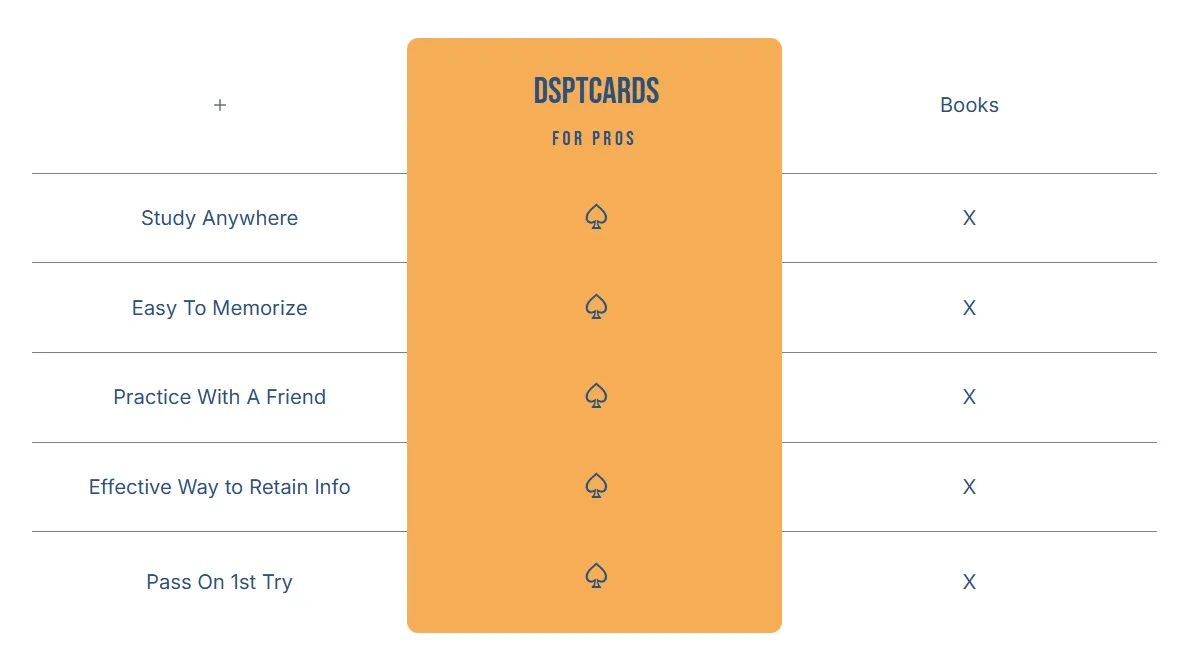The image size is (1192, 671).
Task: Click X in Effective Way to Retain Info row
Action: 969,486
